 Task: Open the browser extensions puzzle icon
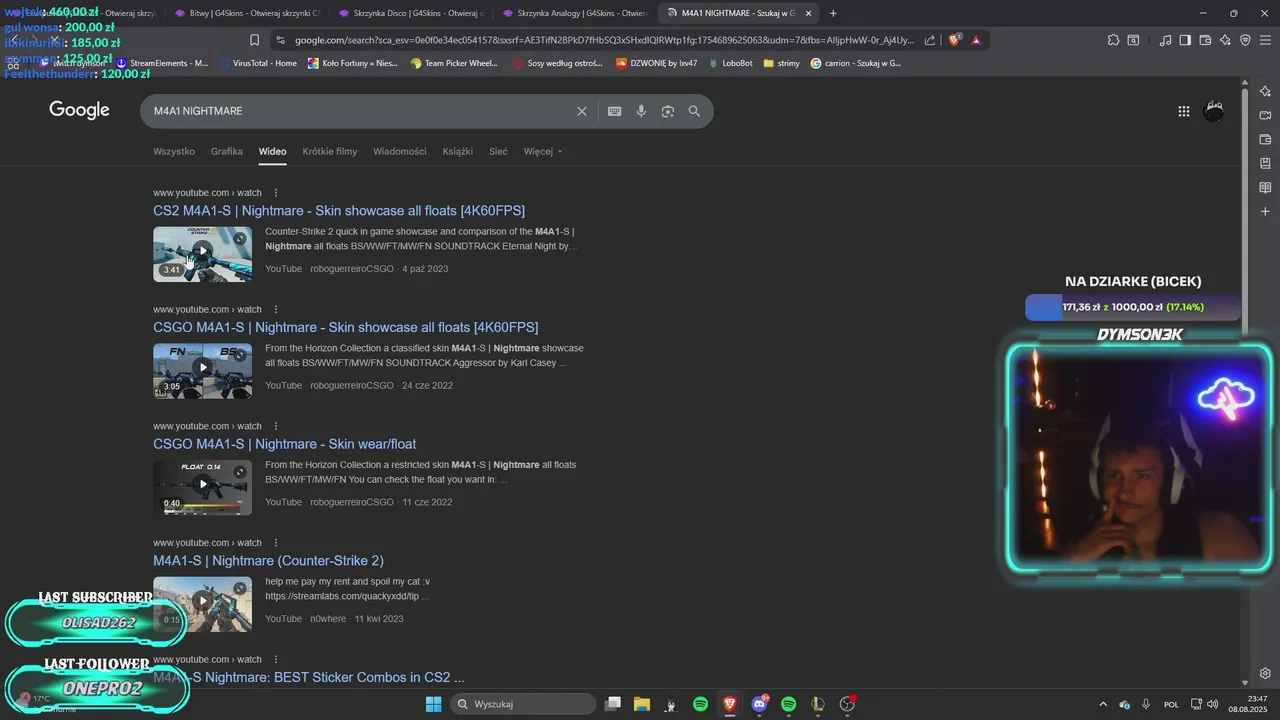coord(1113,40)
